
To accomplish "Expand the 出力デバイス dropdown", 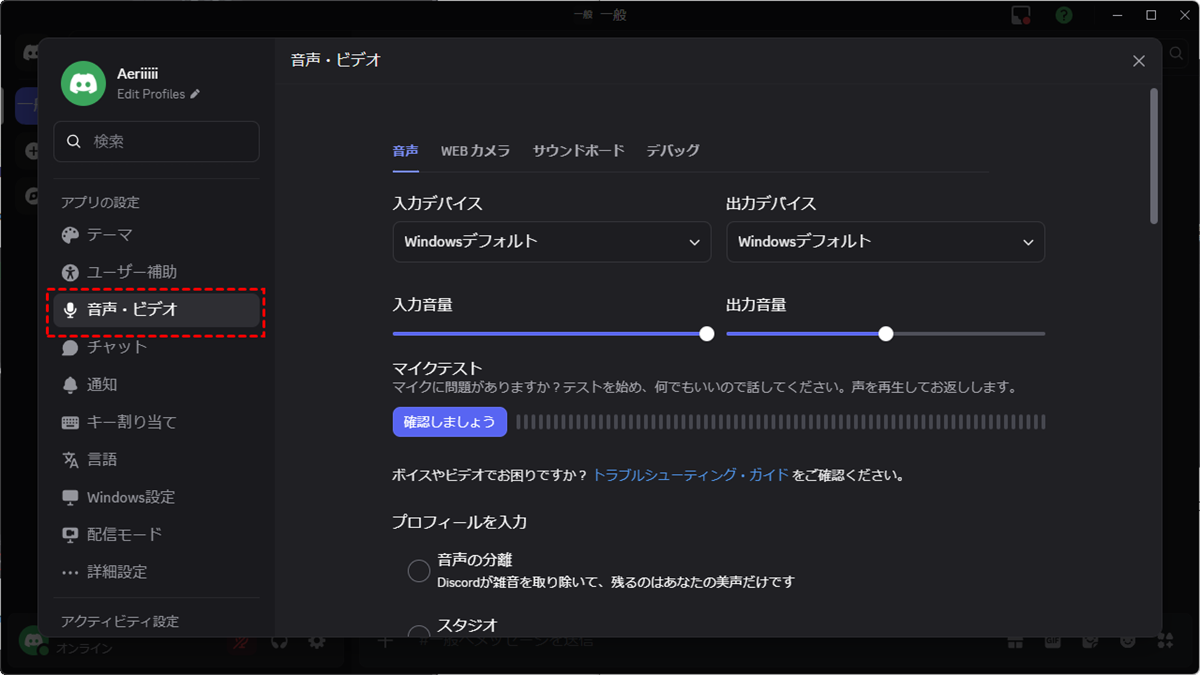I will pyautogui.click(x=885, y=242).
